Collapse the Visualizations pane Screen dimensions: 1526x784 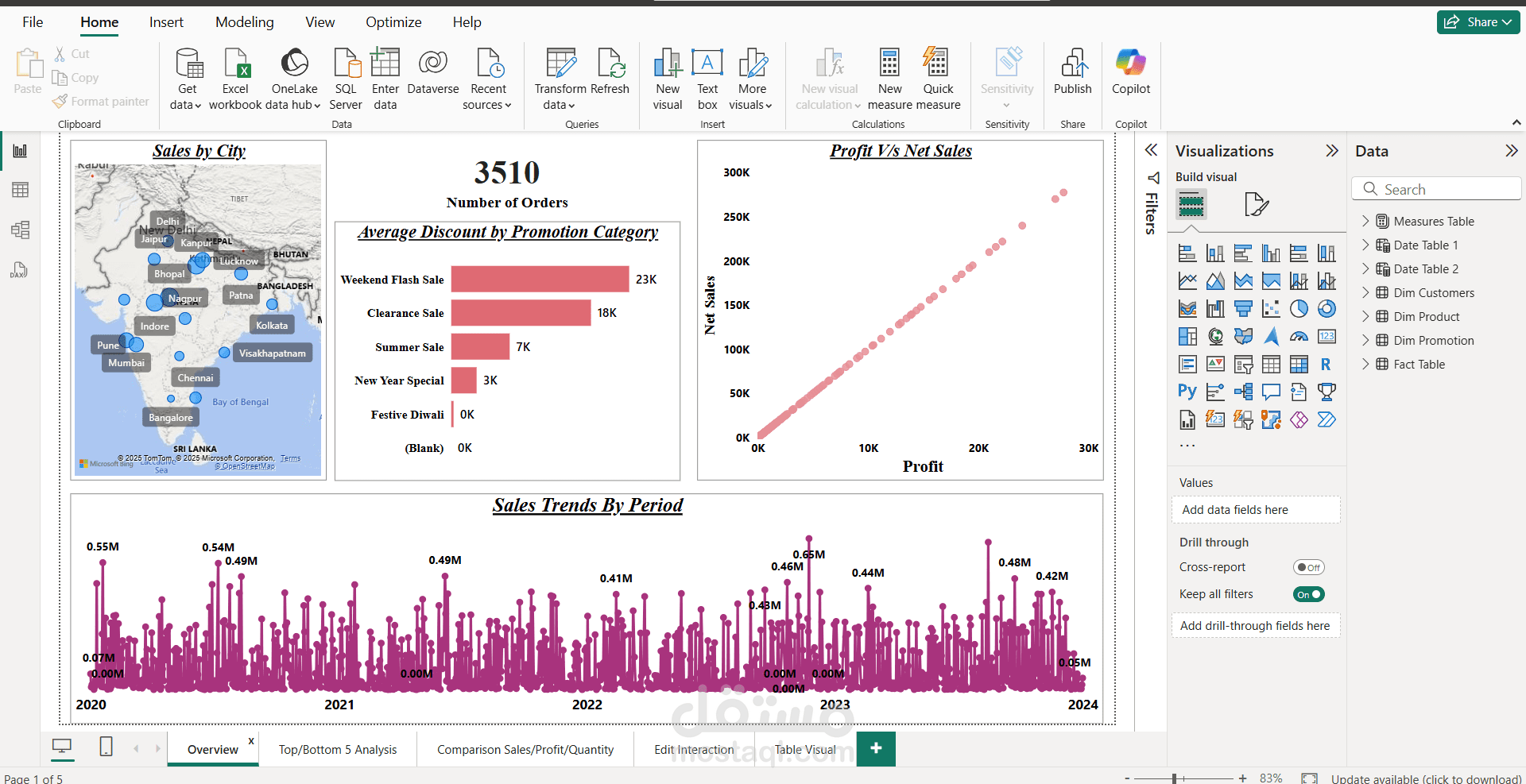1332,151
